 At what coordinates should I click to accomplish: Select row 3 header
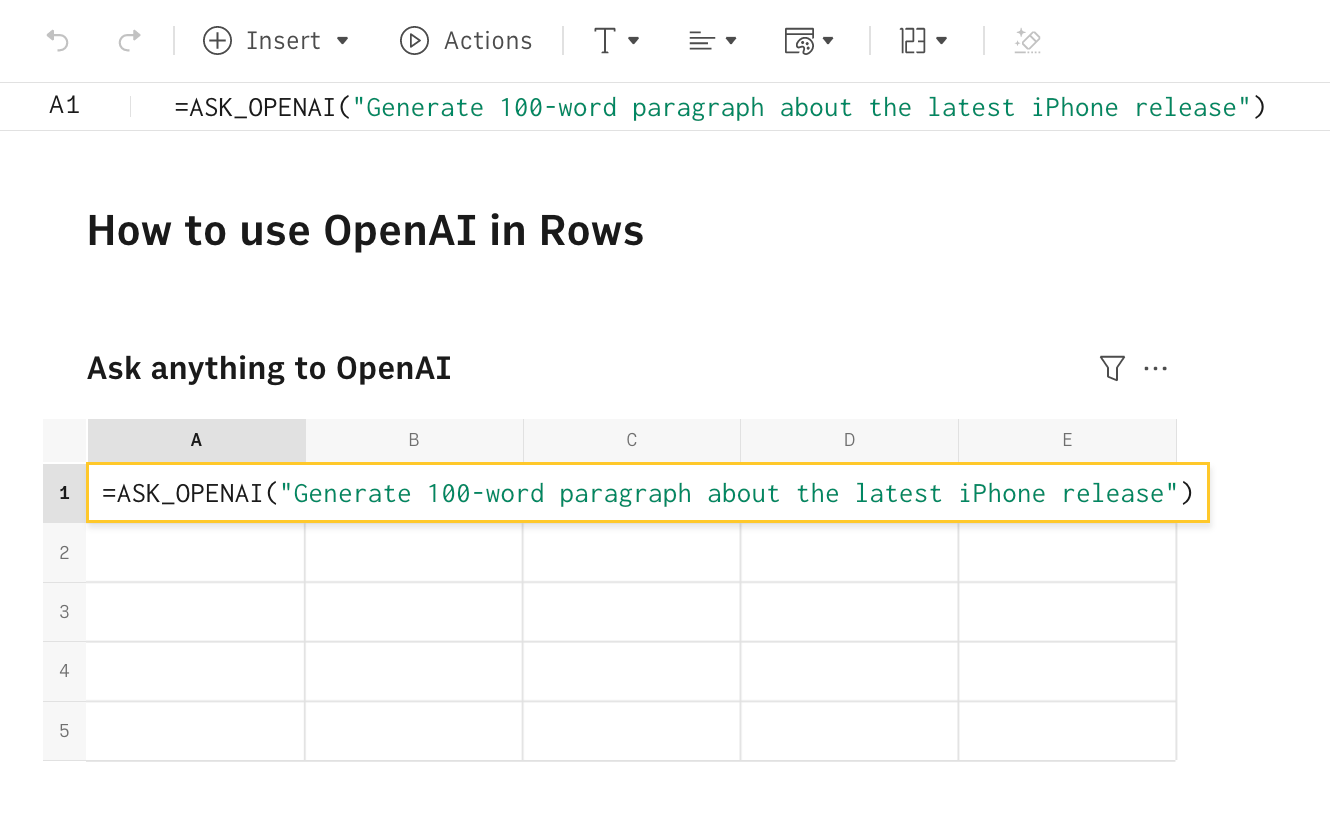(x=64, y=611)
